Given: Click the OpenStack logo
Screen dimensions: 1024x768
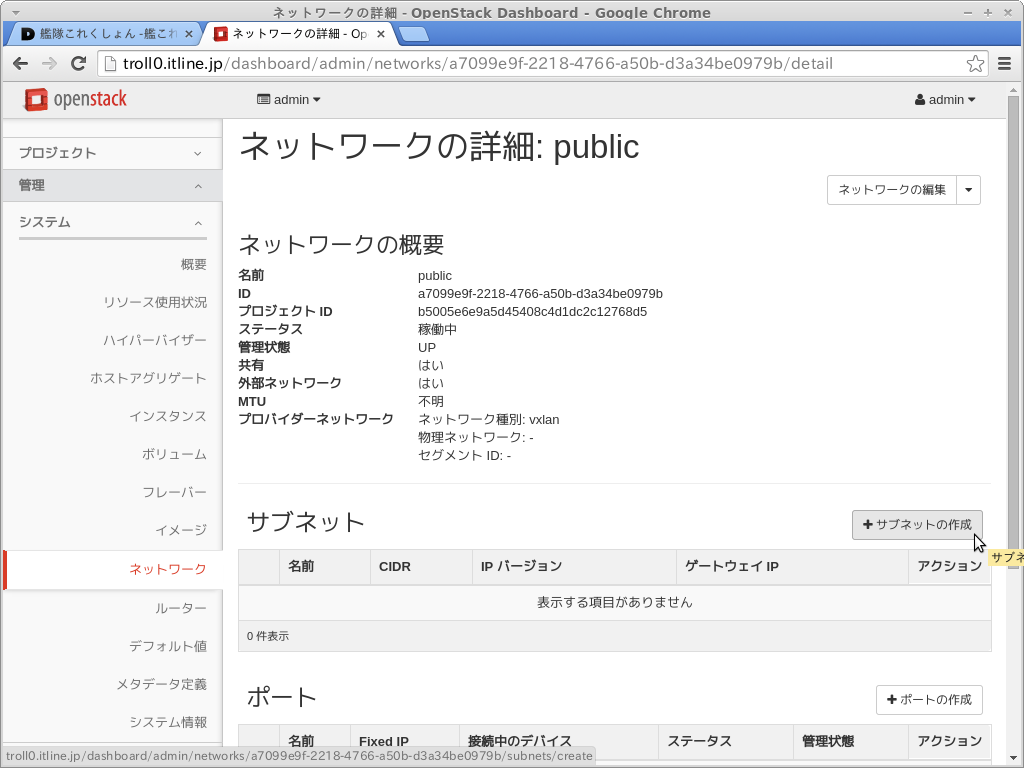Looking at the screenshot, I should pyautogui.click(x=76, y=100).
